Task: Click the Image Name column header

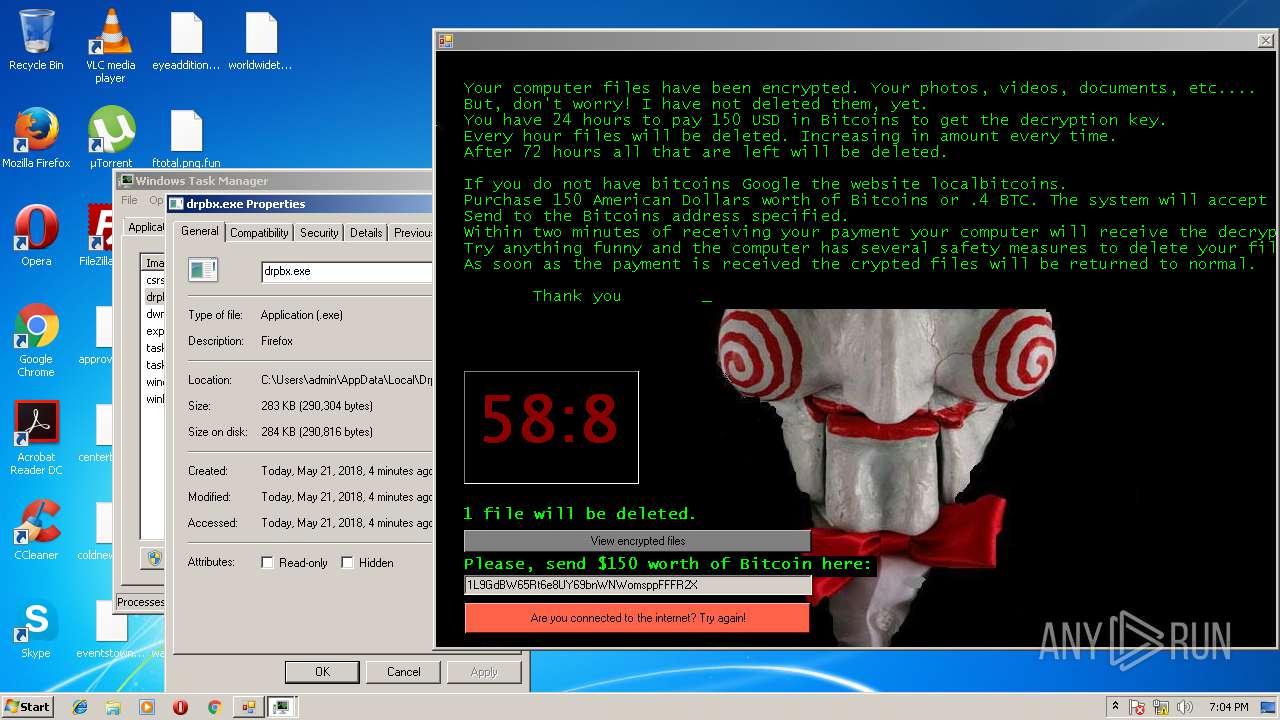Action: click(x=153, y=263)
